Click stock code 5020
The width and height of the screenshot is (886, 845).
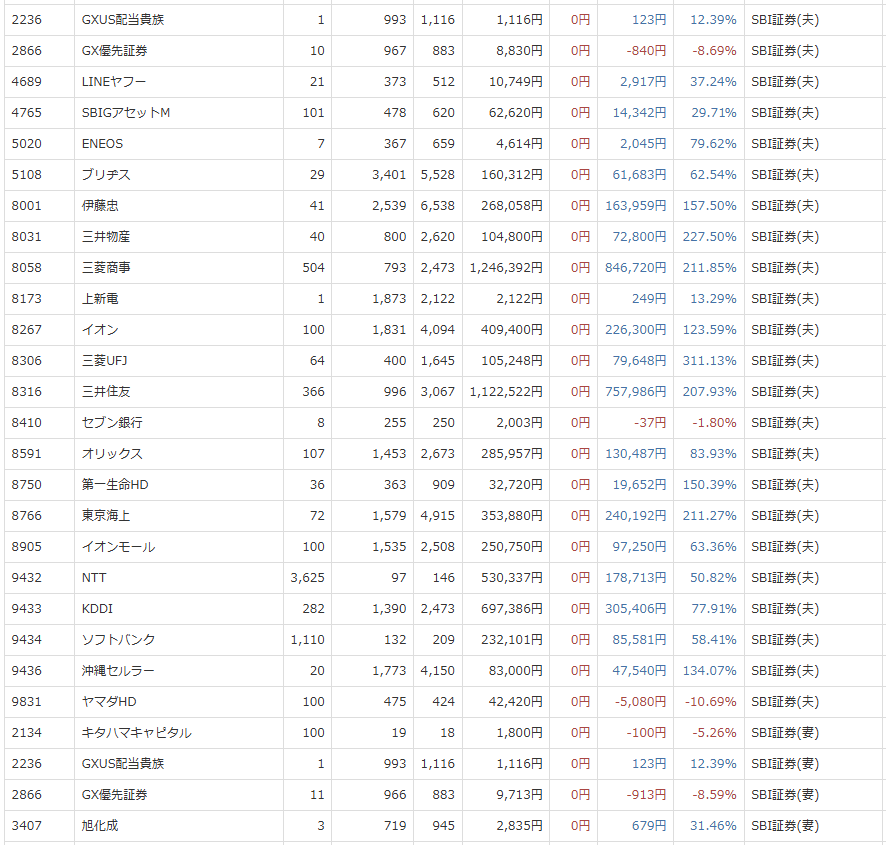point(27,144)
